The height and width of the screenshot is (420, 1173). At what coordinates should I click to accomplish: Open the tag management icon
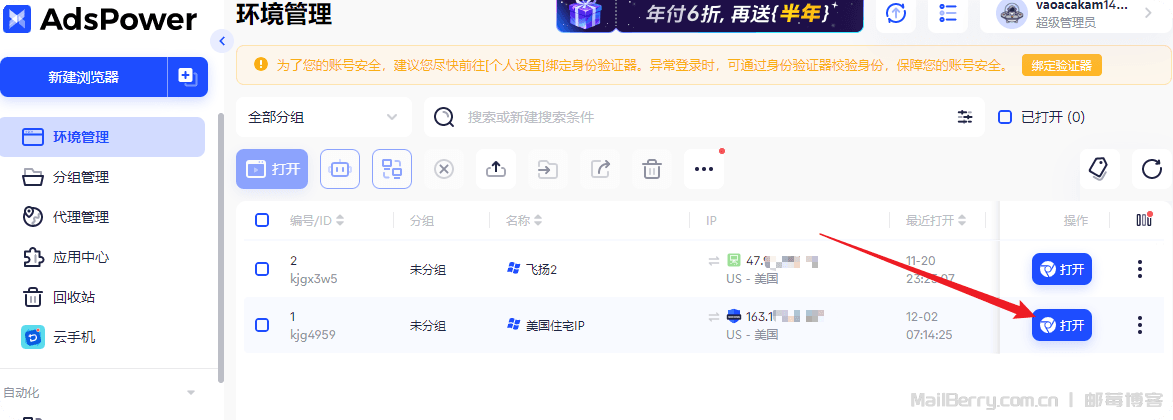1100,169
